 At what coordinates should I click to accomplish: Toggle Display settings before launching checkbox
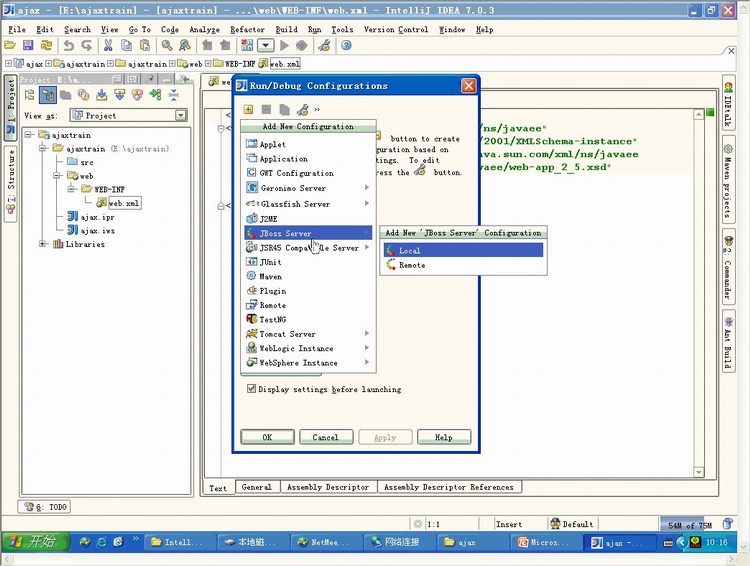click(251, 388)
